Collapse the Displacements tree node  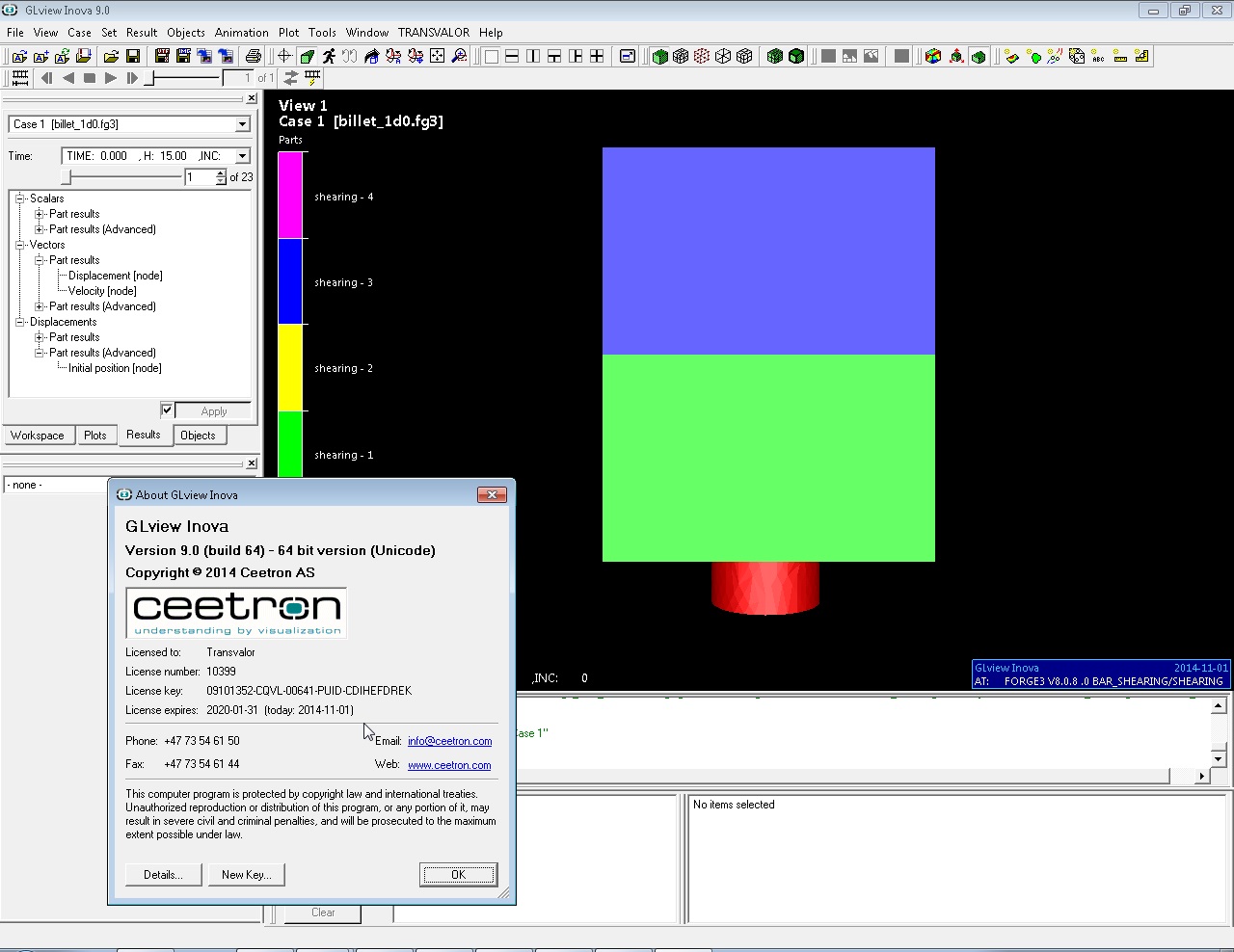pos(19,322)
